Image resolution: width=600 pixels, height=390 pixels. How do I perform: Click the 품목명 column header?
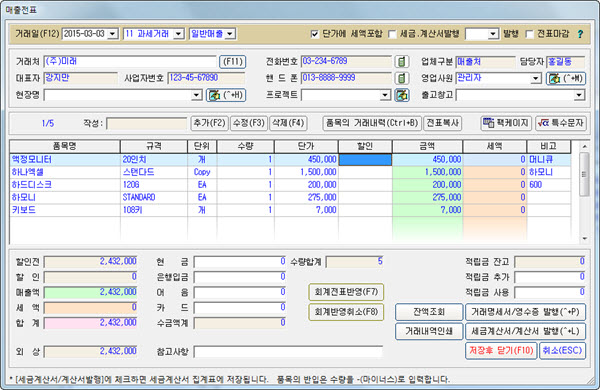(x=65, y=146)
